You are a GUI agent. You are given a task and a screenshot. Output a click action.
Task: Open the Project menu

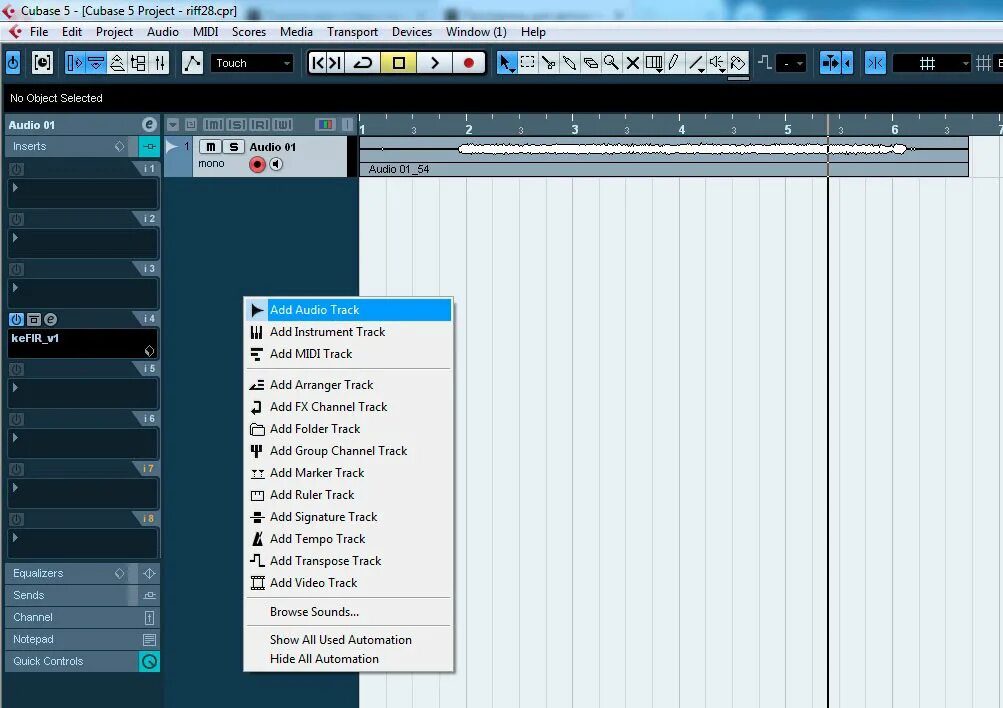point(114,31)
